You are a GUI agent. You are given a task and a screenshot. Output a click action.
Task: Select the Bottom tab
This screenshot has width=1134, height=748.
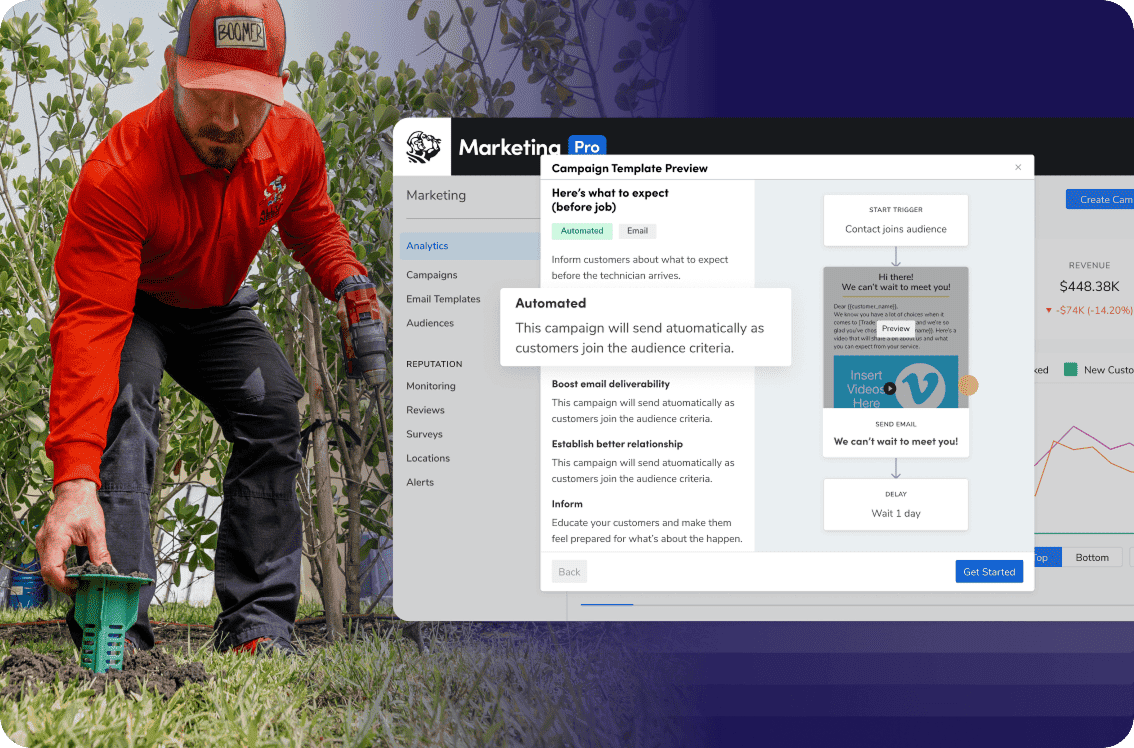click(x=1092, y=557)
